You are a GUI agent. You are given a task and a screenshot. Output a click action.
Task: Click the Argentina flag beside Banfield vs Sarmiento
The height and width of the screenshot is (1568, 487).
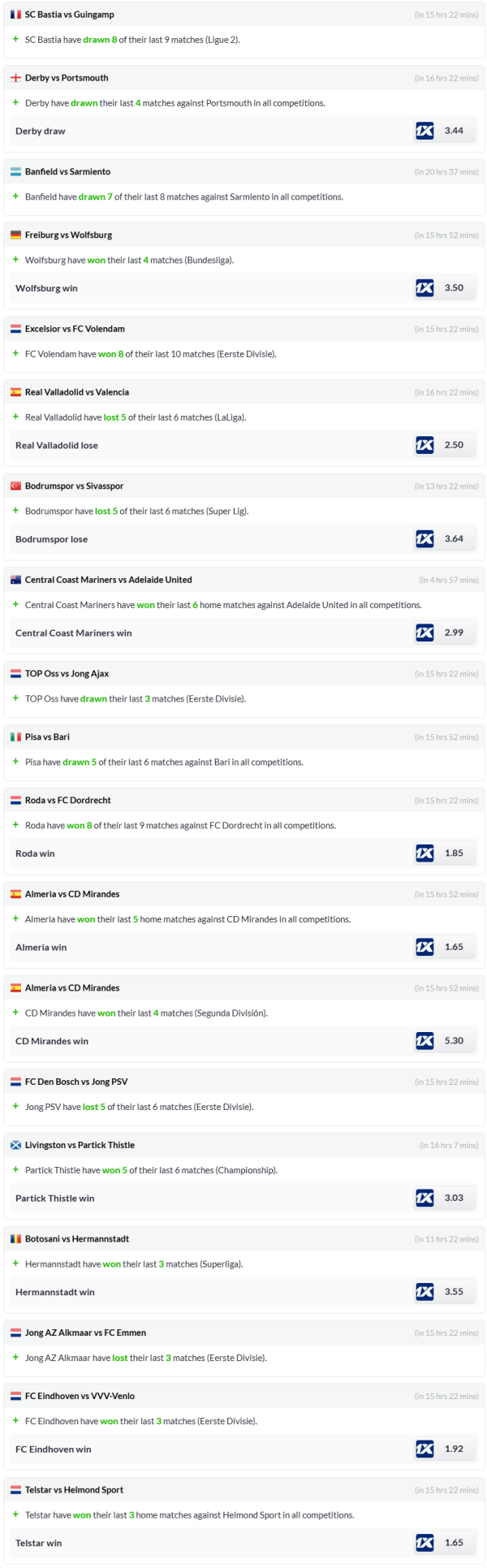coord(15,172)
